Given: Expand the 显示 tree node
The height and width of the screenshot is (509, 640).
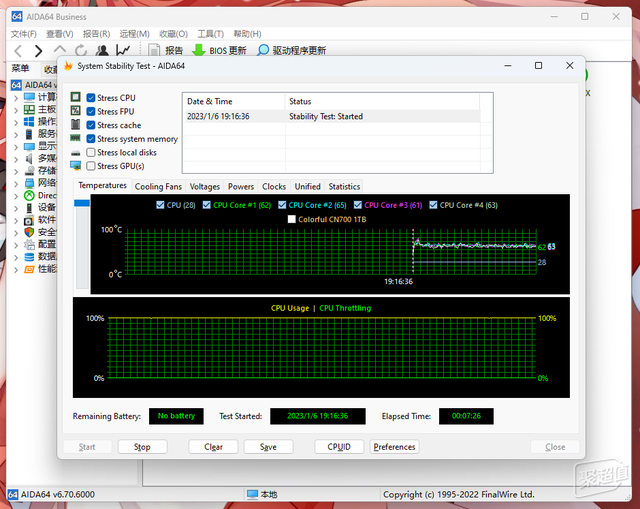Looking at the screenshot, I should (16, 147).
